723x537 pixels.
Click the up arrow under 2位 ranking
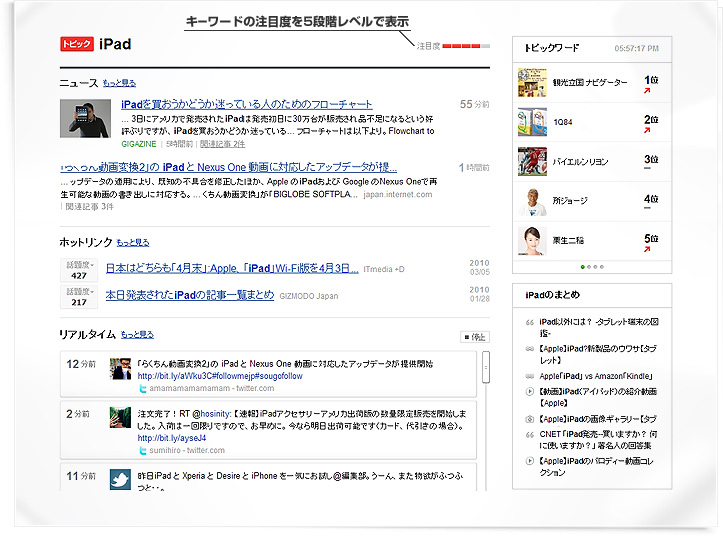[647, 130]
